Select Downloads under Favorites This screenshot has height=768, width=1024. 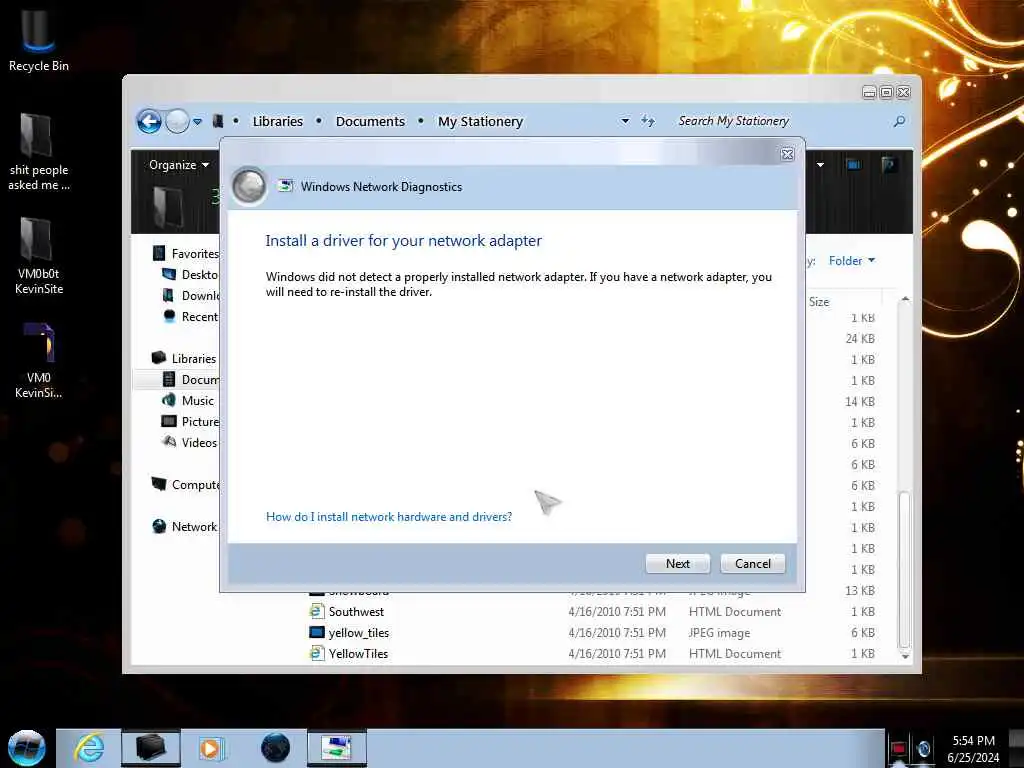pos(190,295)
